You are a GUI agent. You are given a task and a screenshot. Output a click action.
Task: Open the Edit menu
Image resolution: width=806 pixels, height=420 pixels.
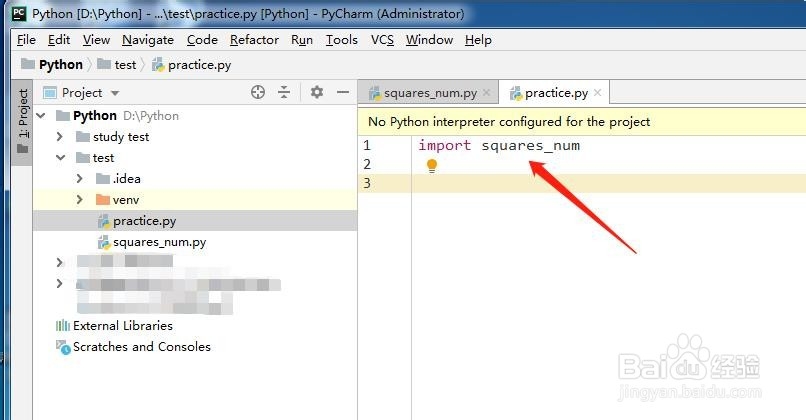click(x=59, y=40)
